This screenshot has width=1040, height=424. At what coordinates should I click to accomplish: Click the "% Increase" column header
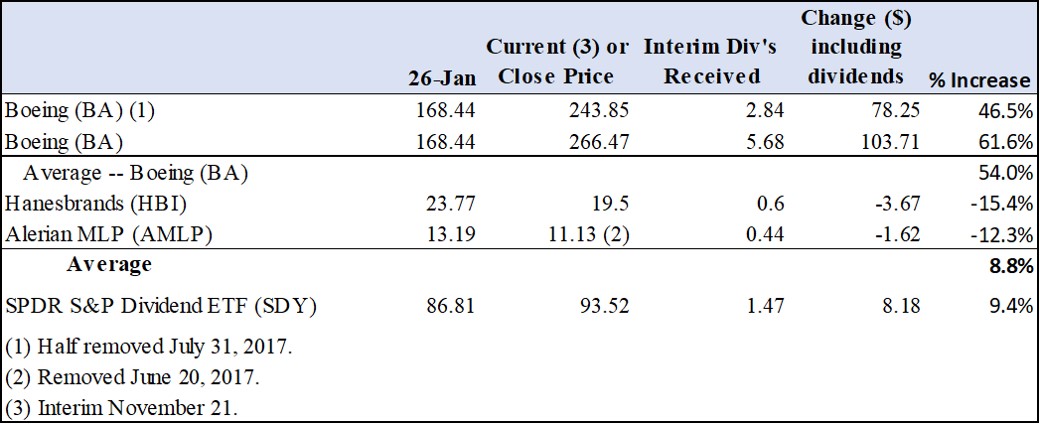click(978, 80)
